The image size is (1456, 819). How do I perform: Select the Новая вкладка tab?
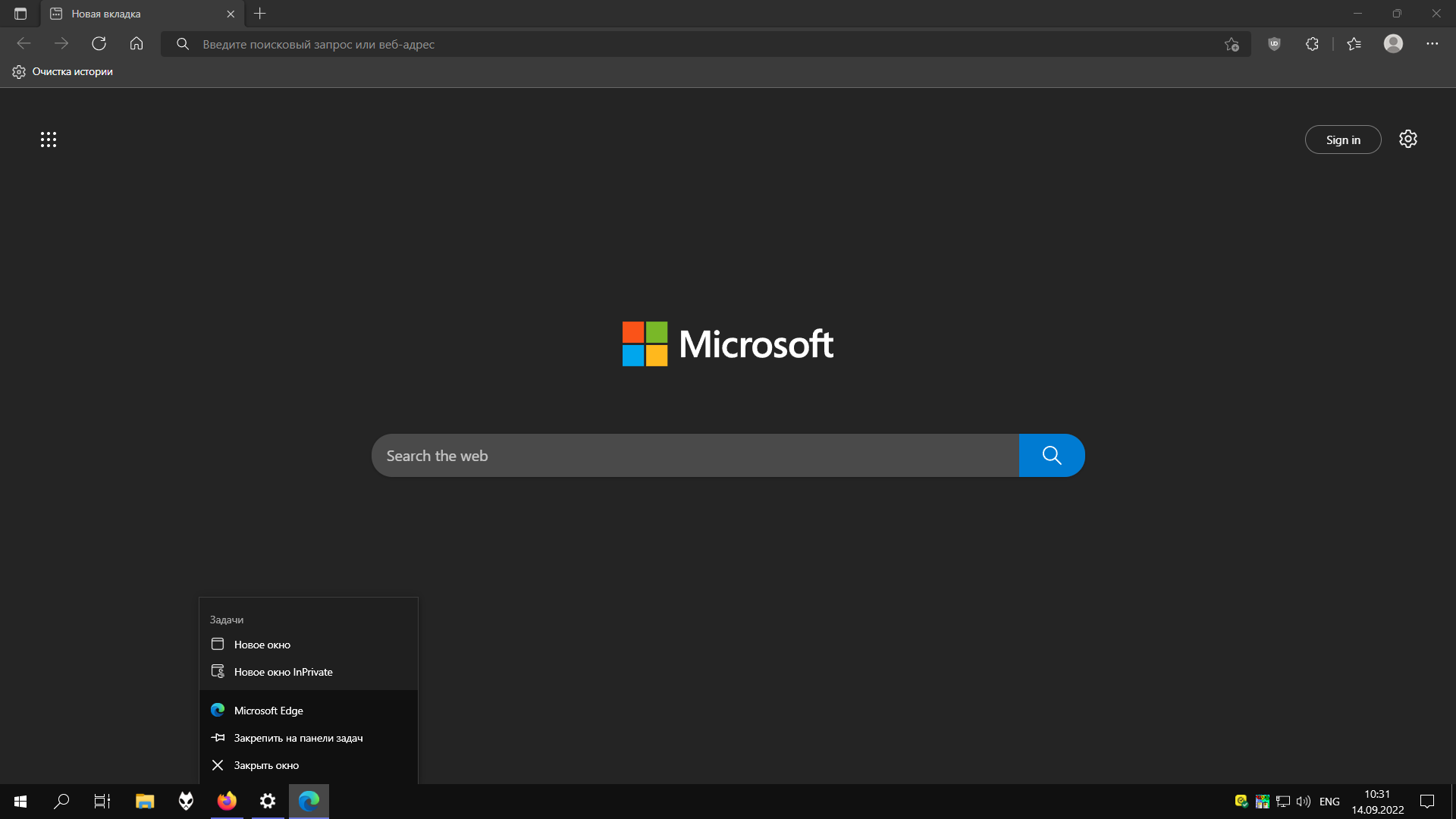tap(142, 14)
